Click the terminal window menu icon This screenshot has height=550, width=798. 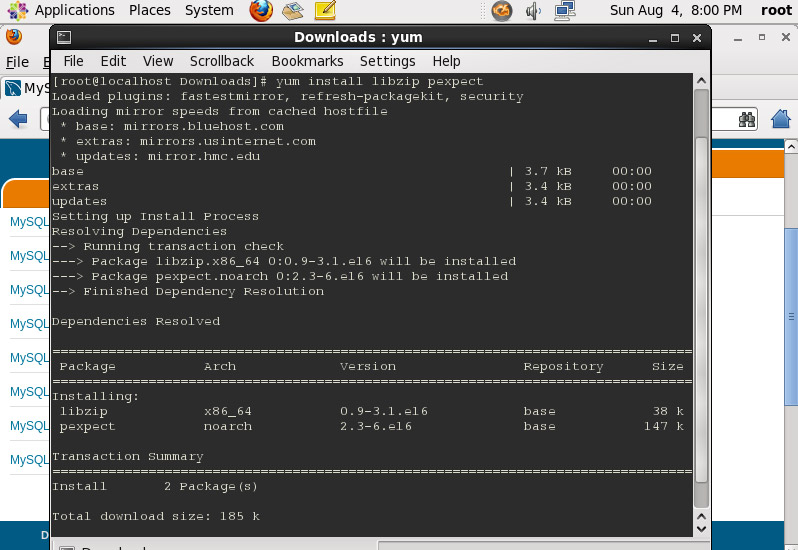click(x=64, y=37)
